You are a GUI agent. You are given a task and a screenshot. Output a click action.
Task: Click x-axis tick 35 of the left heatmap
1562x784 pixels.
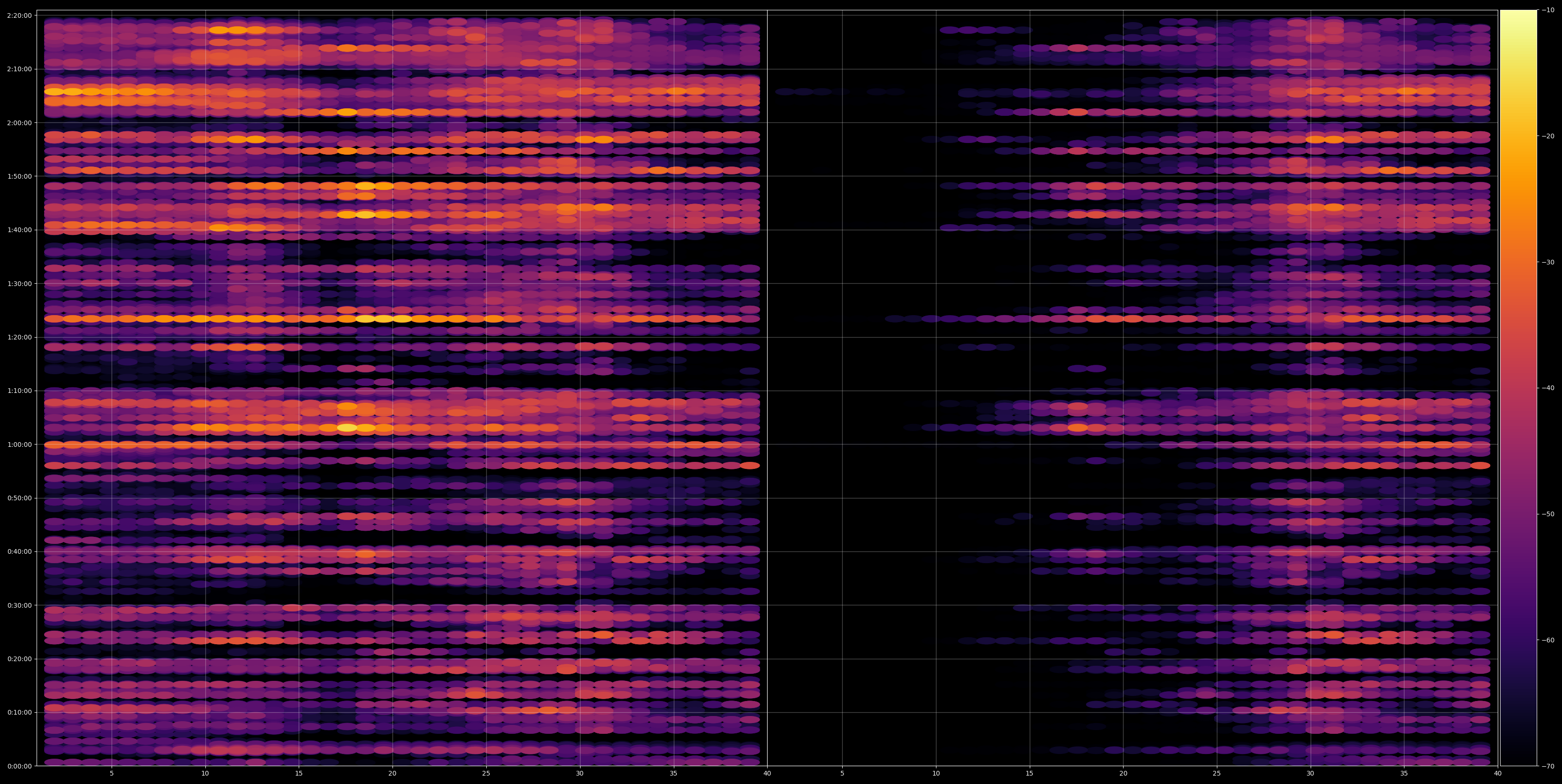[x=674, y=774]
